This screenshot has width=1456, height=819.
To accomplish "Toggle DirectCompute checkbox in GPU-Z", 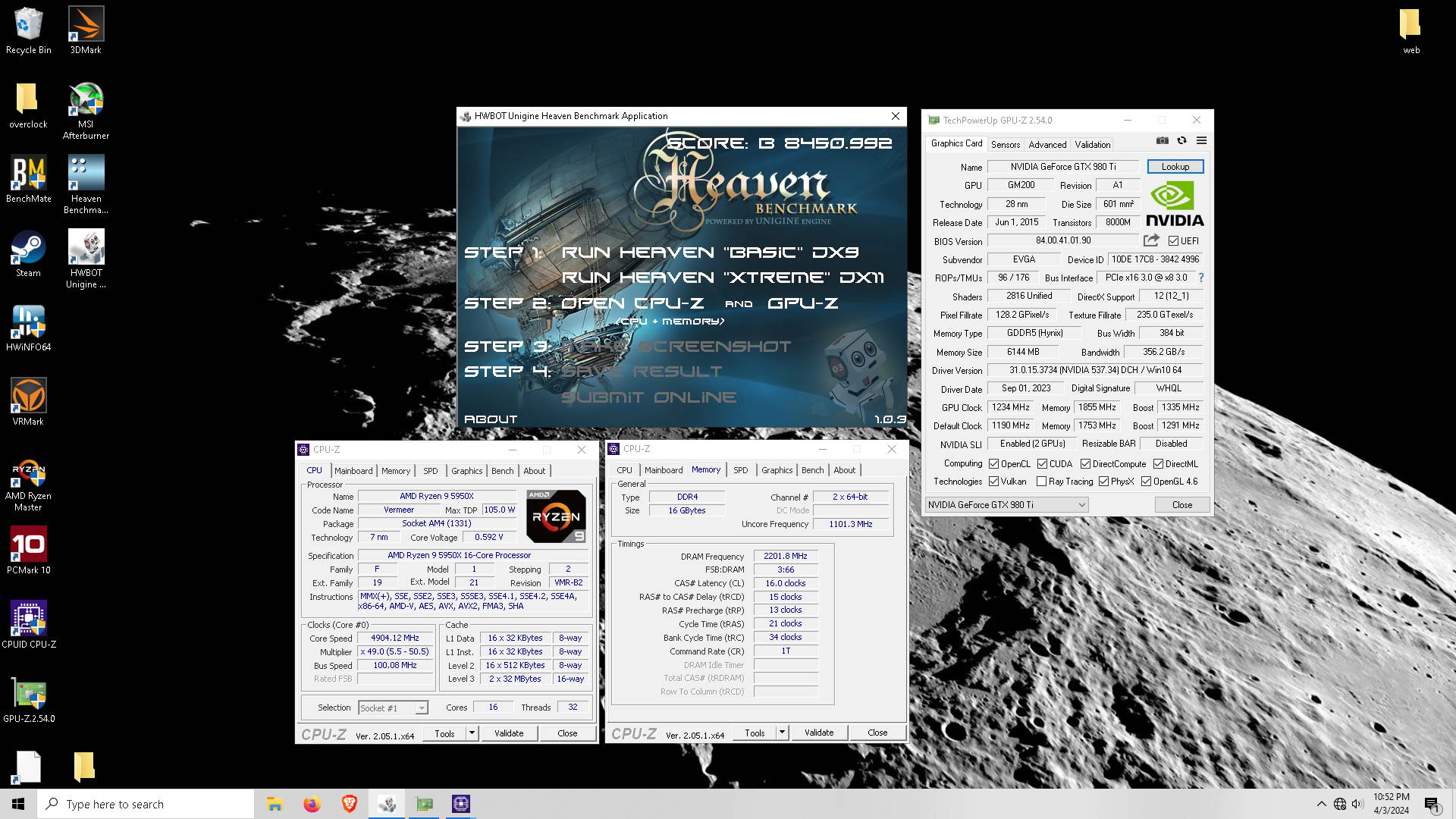I will pos(1085,464).
